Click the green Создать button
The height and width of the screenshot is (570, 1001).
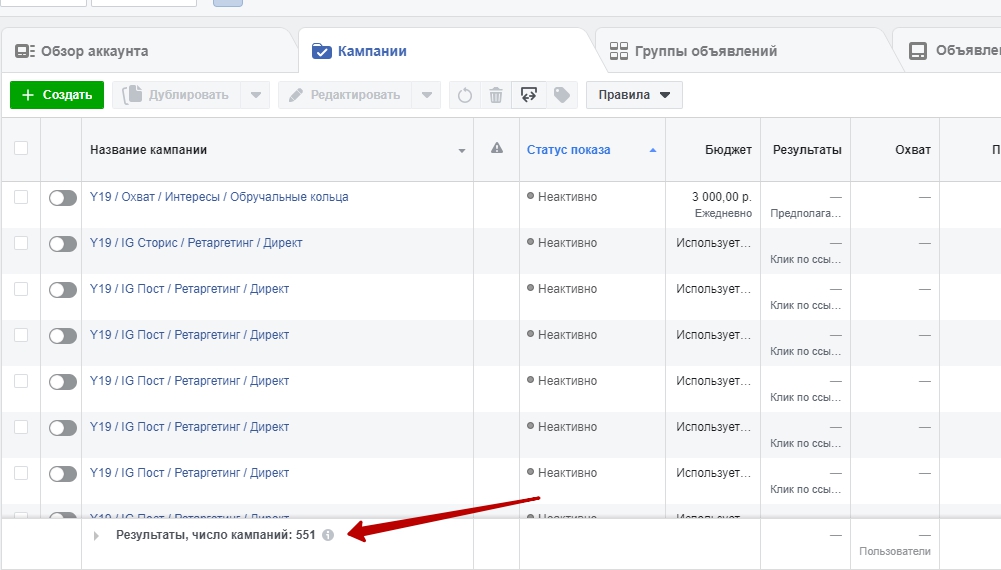click(57, 95)
